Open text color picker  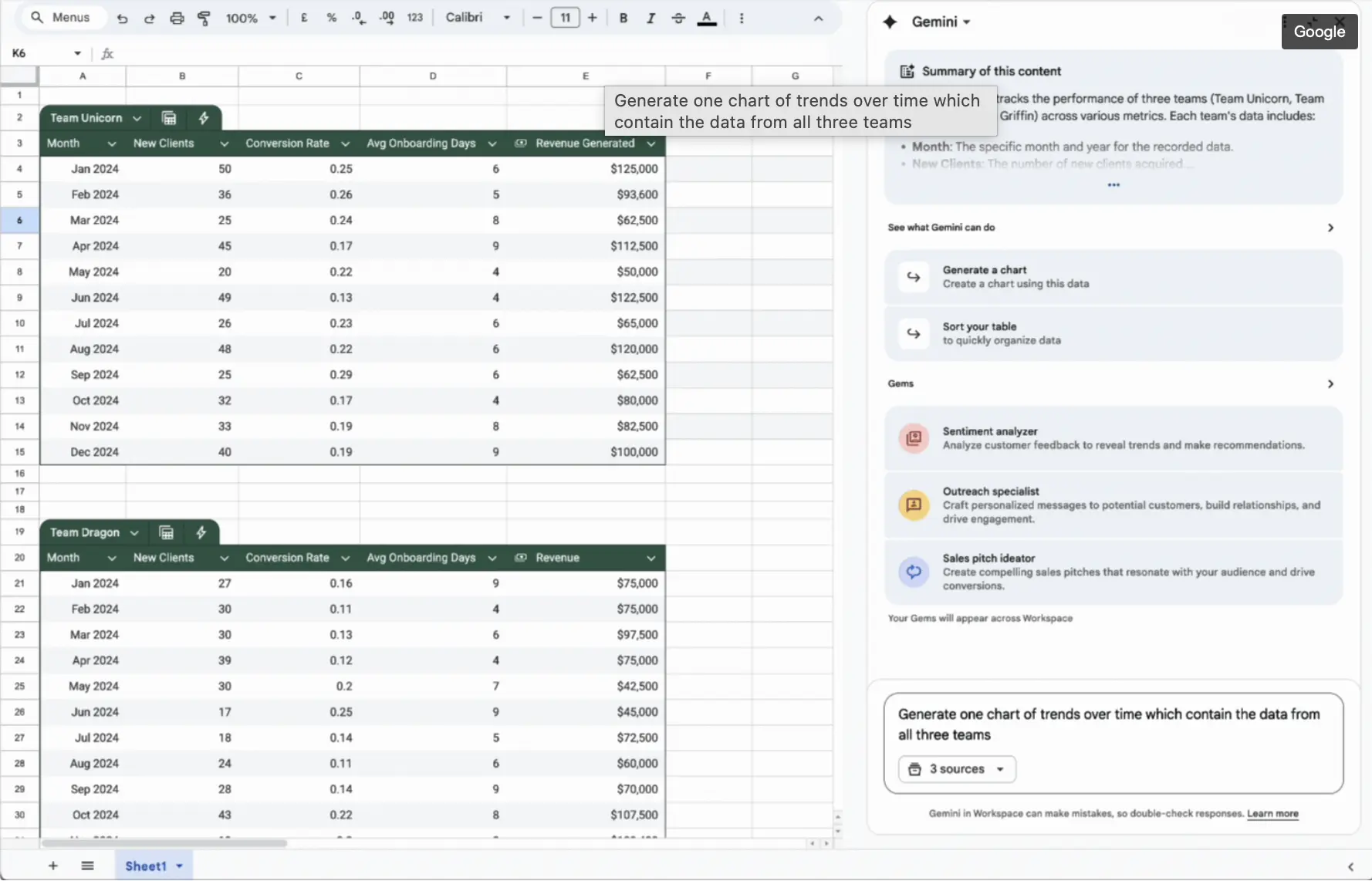point(706,19)
